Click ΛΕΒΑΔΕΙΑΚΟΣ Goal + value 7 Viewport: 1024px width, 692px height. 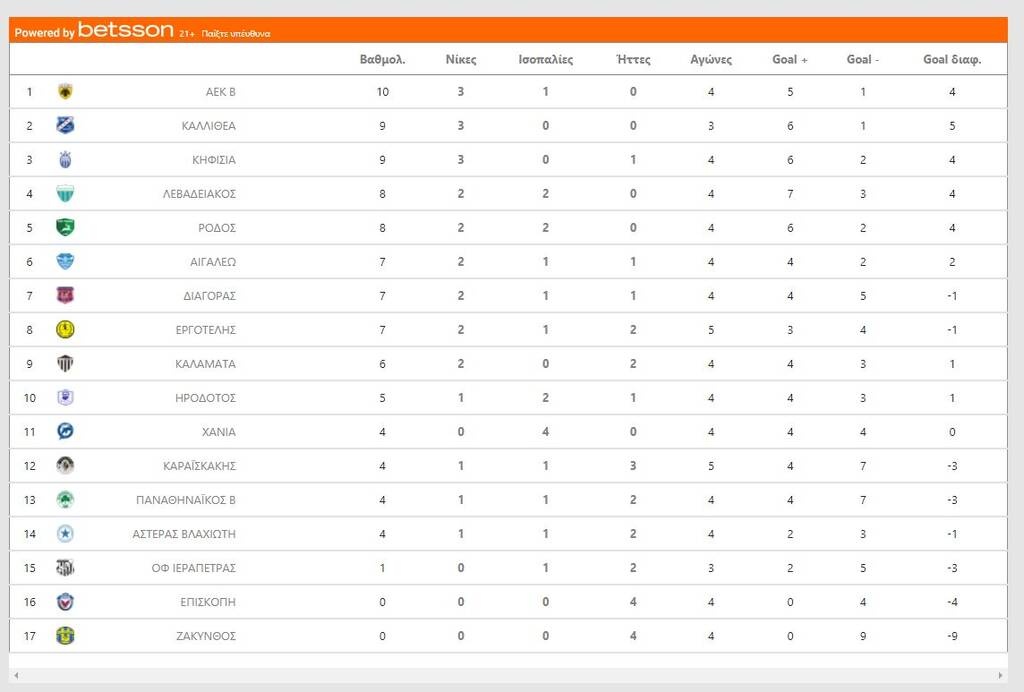click(790, 194)
